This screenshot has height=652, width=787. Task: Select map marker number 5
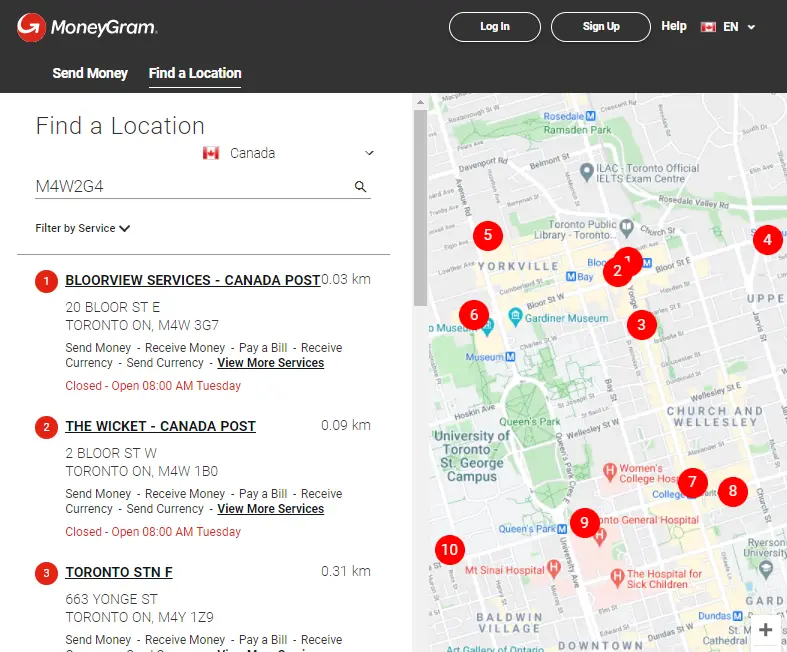coord(487,236)
